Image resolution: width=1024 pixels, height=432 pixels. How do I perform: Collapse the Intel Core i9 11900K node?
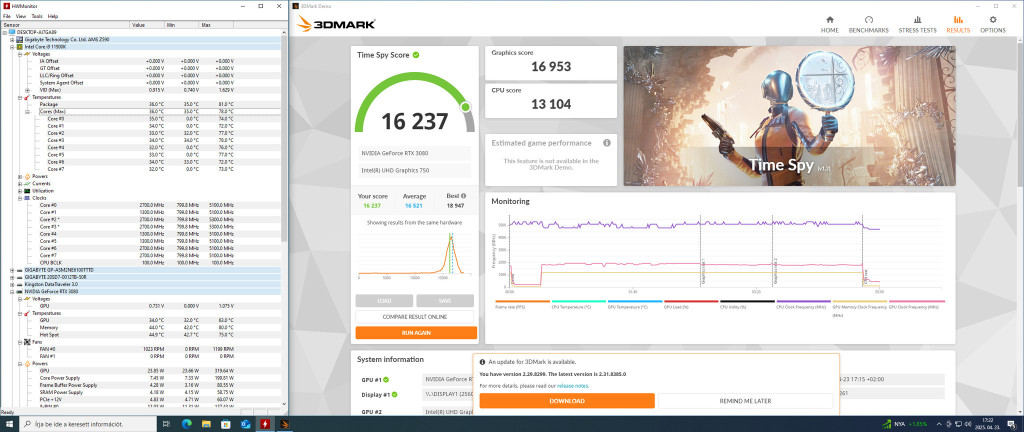(x=10, y=46)
